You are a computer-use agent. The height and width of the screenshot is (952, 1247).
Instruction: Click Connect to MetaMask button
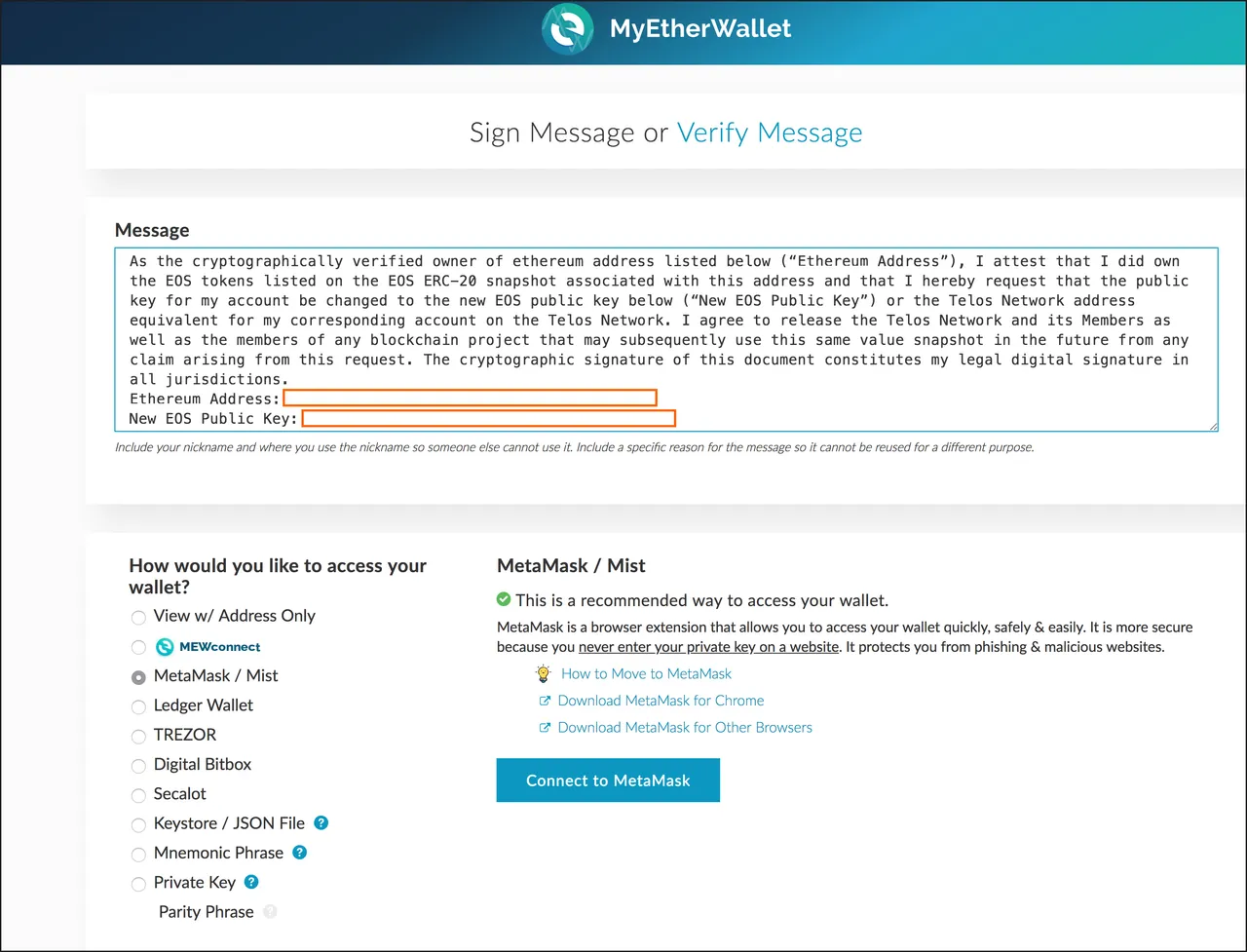608,781
